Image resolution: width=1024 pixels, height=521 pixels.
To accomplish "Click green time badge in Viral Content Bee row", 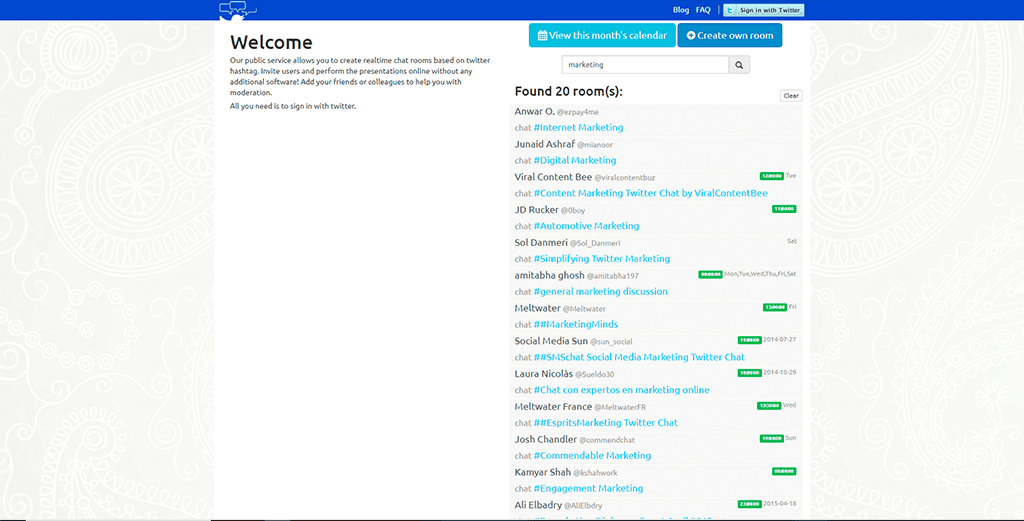I will coord(771,176).
